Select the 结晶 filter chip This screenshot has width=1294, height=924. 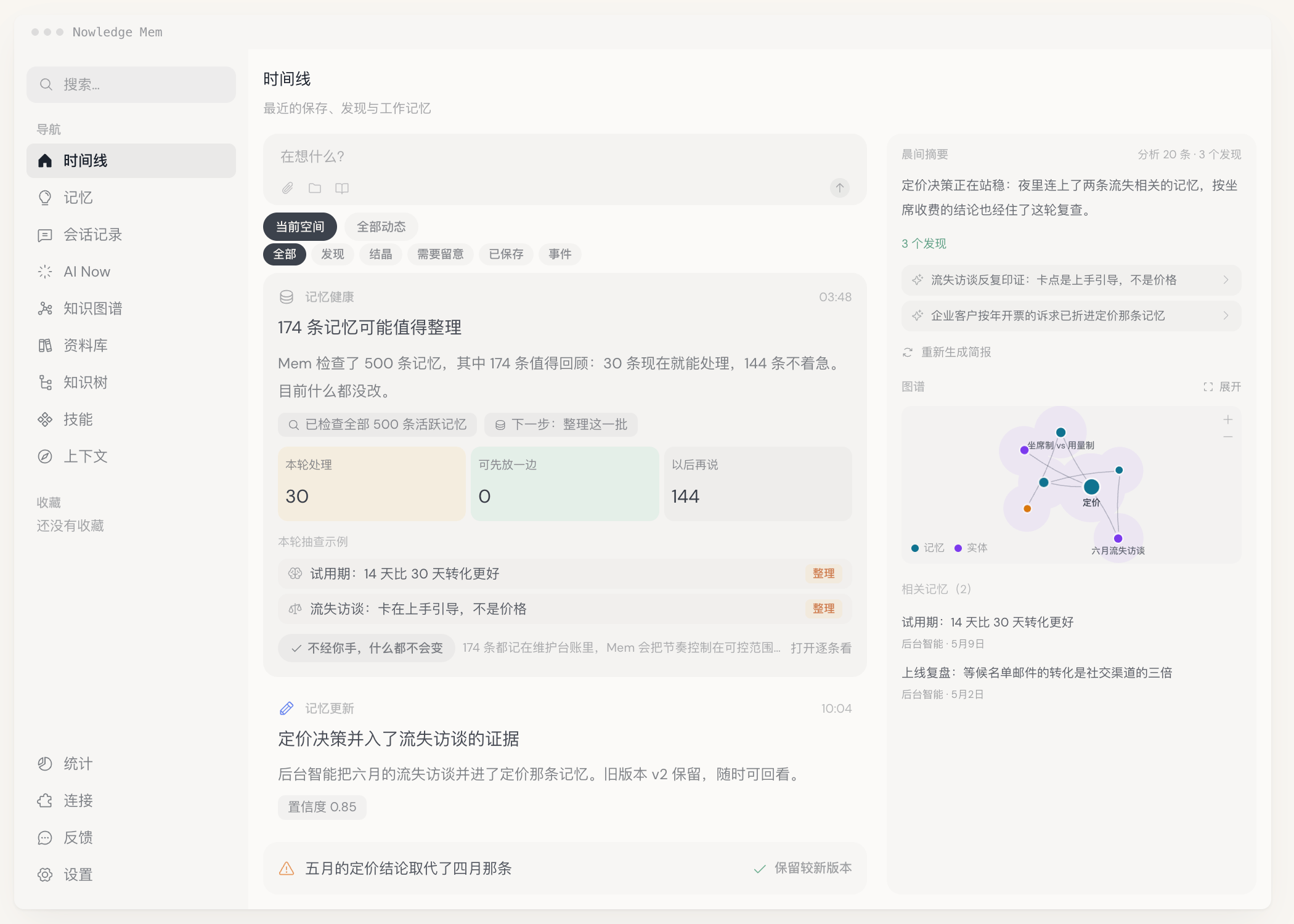pos(381,254)
